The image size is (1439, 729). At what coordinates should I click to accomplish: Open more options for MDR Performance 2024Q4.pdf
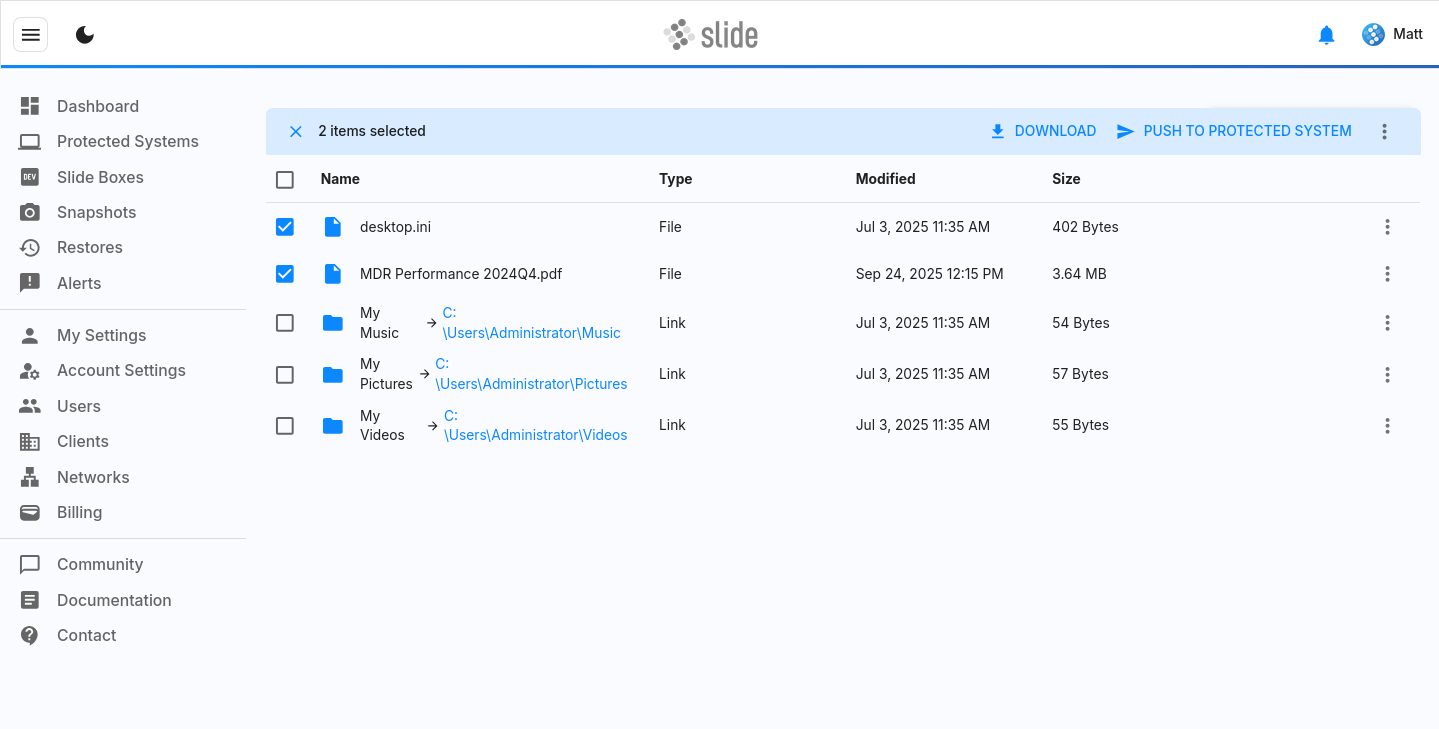click(x=1387, y=274)
